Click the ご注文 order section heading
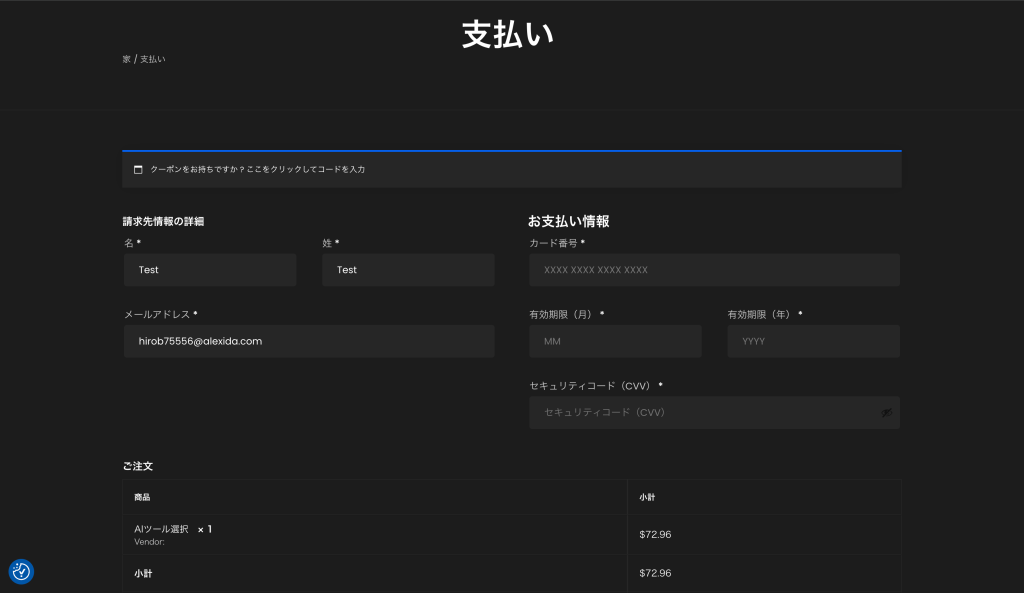This screenshot has width=1024, height=593. [137, 466]
